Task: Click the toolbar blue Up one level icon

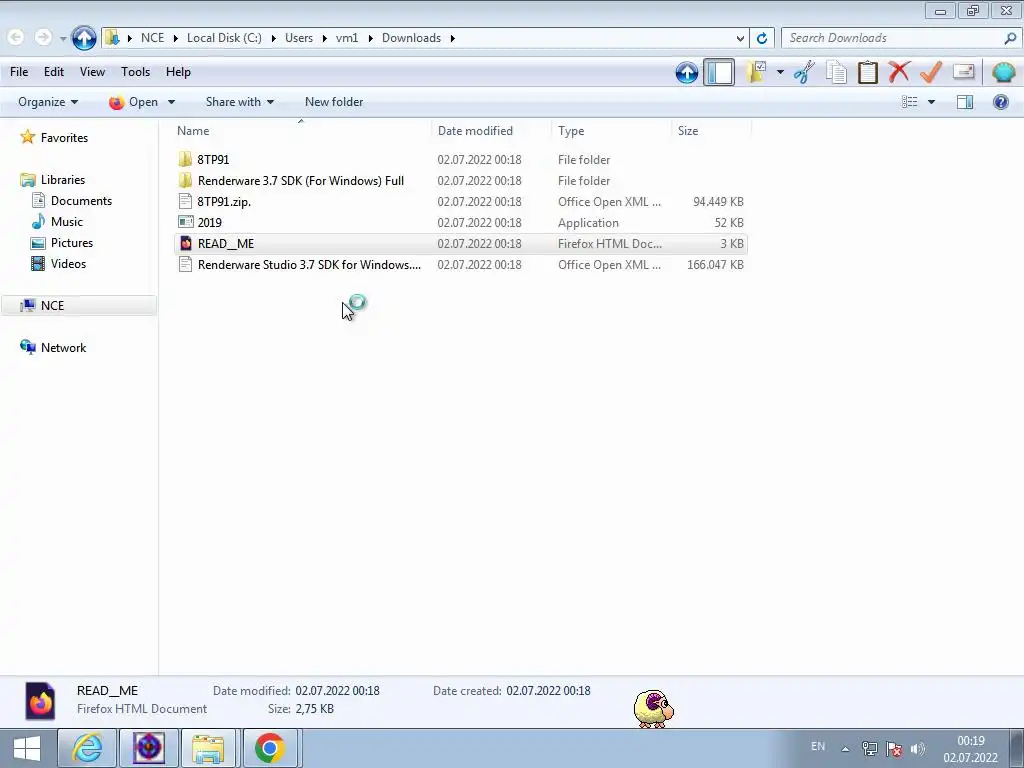Action: click(686, 72)
